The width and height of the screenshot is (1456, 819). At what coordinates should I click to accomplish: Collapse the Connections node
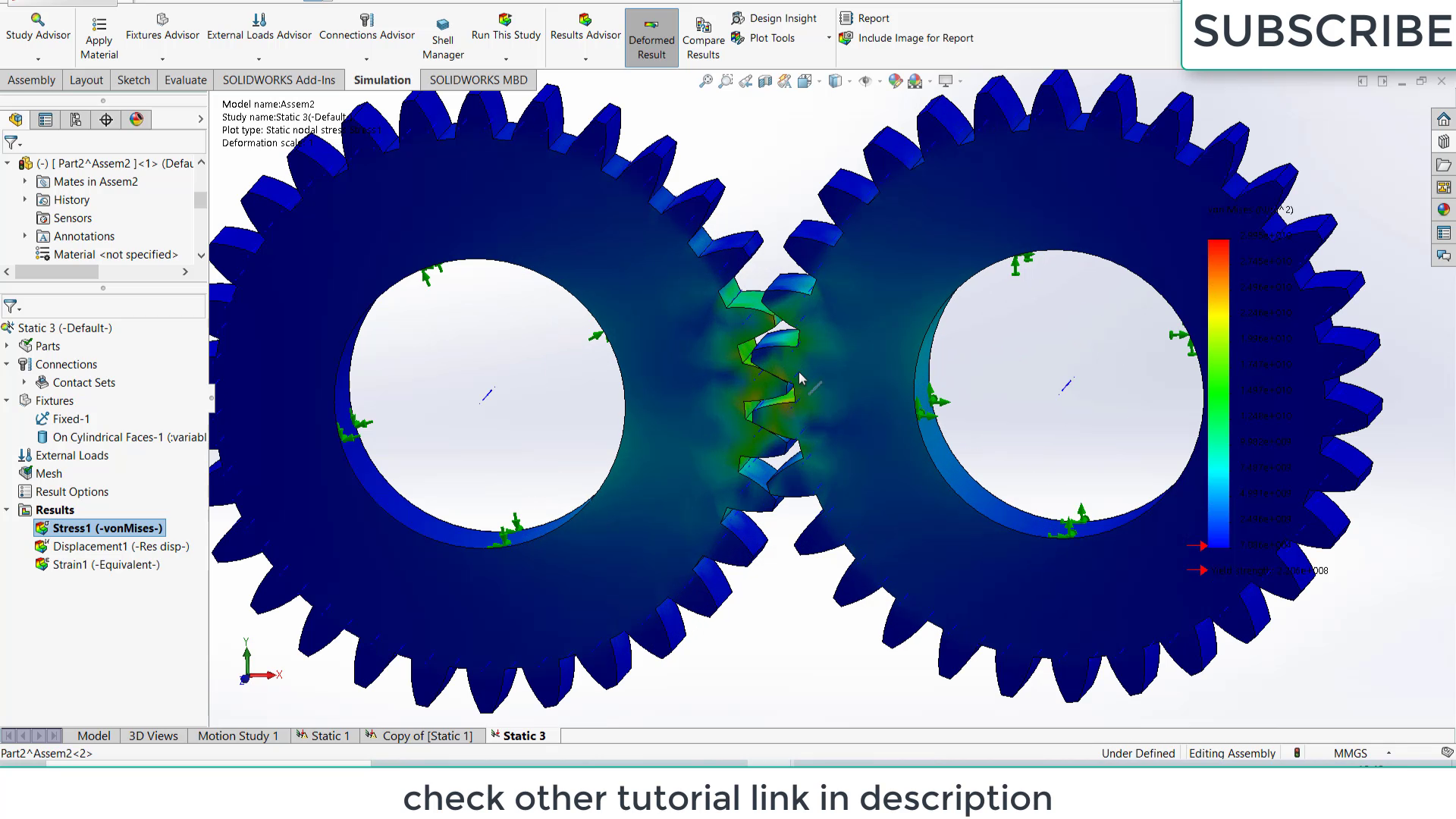8,364
